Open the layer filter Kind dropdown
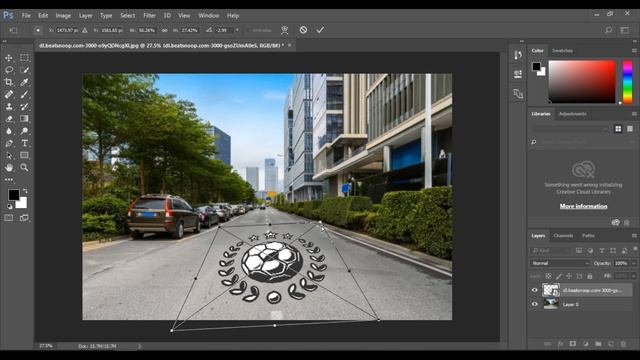This screenshot has width=640, height=360. 551,251
